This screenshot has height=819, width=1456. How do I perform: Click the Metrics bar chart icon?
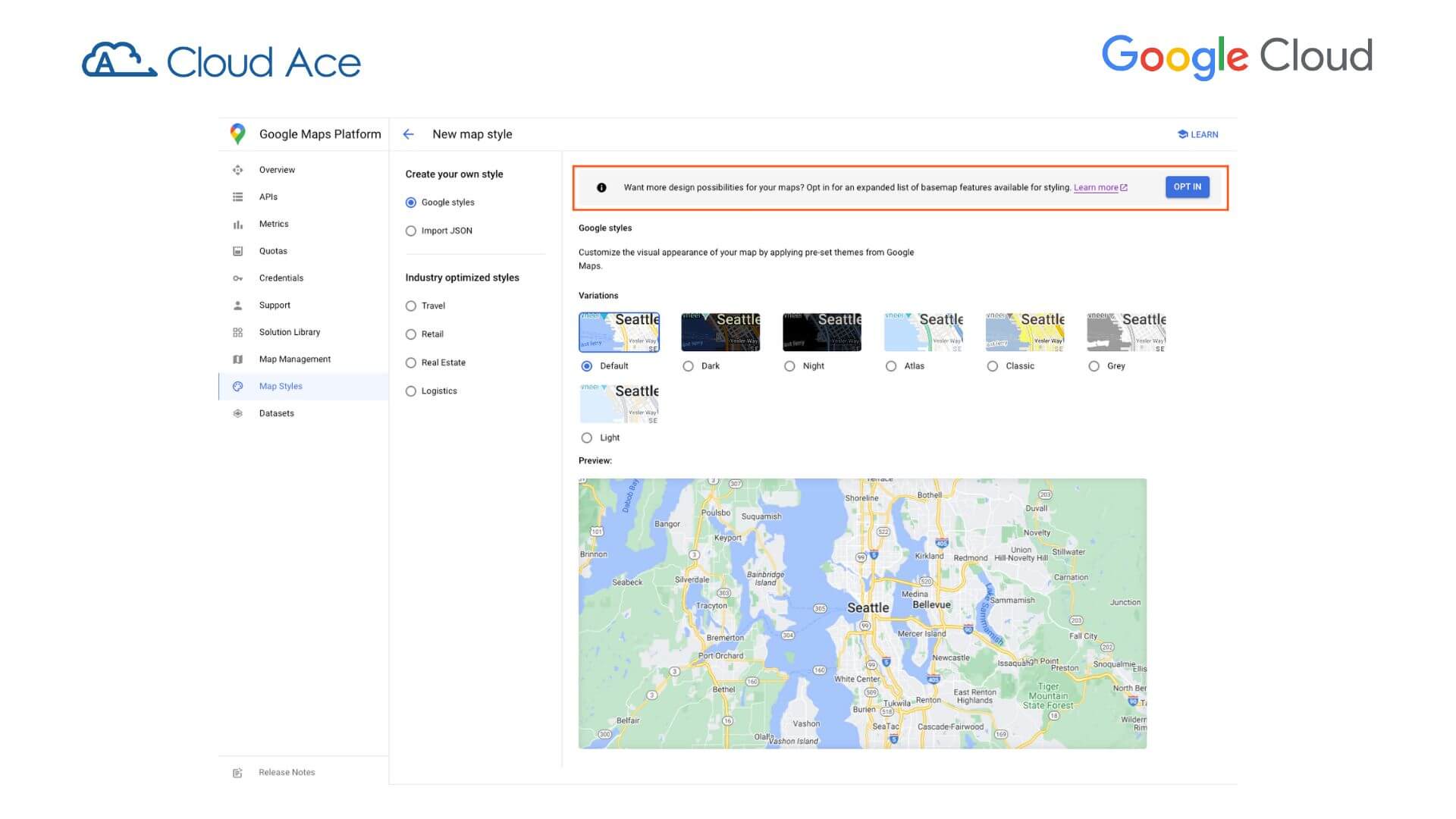click(237, 224)
